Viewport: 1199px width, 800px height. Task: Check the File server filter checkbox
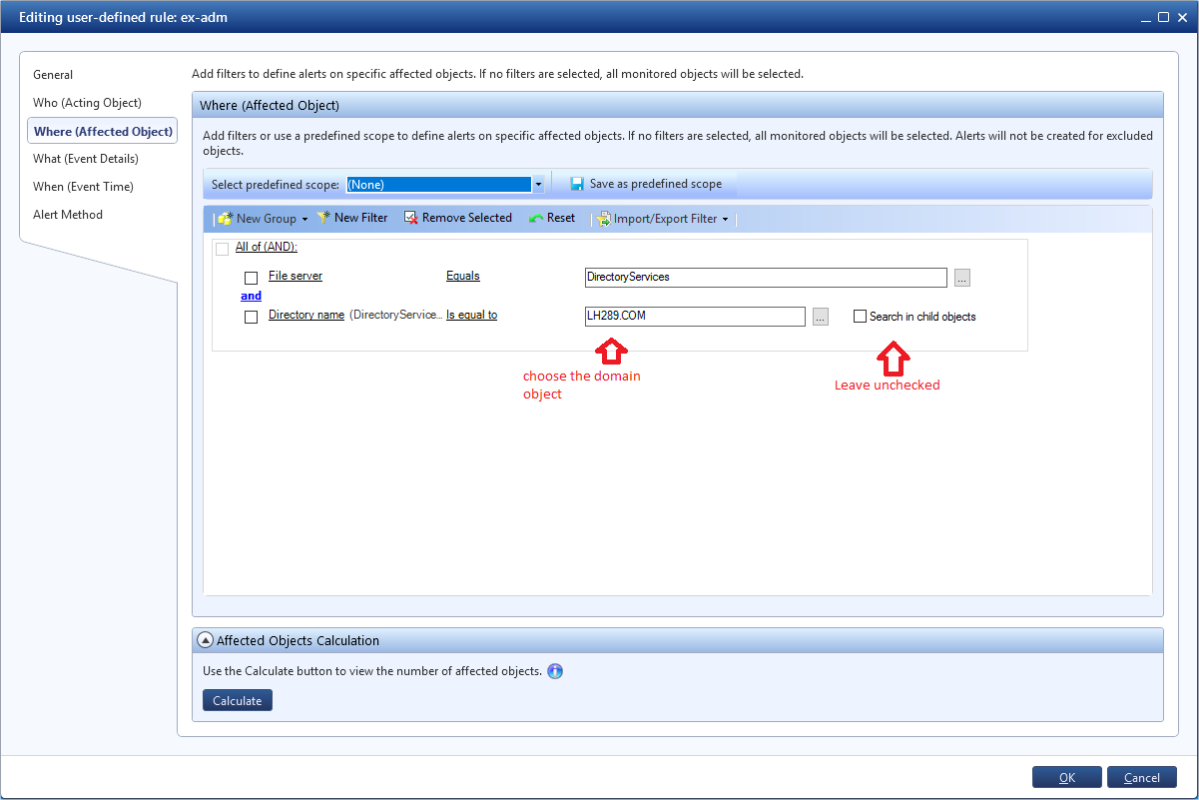pyautogui.click(x=251, y=278)
